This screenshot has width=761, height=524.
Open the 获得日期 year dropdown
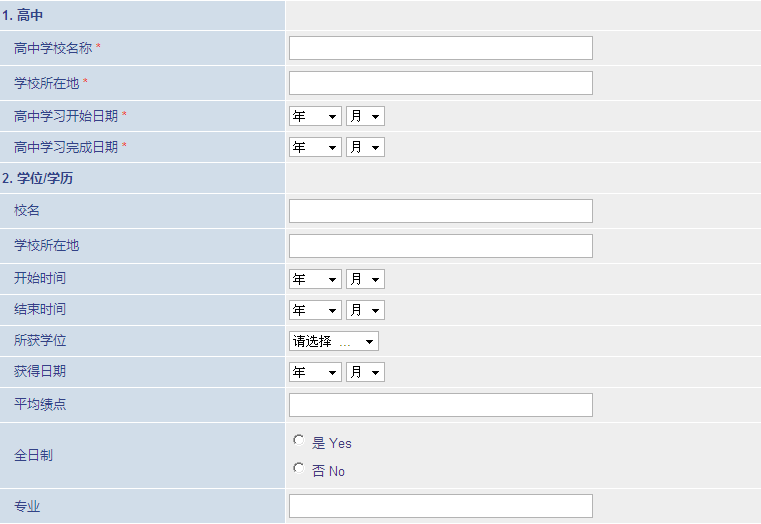315,373
